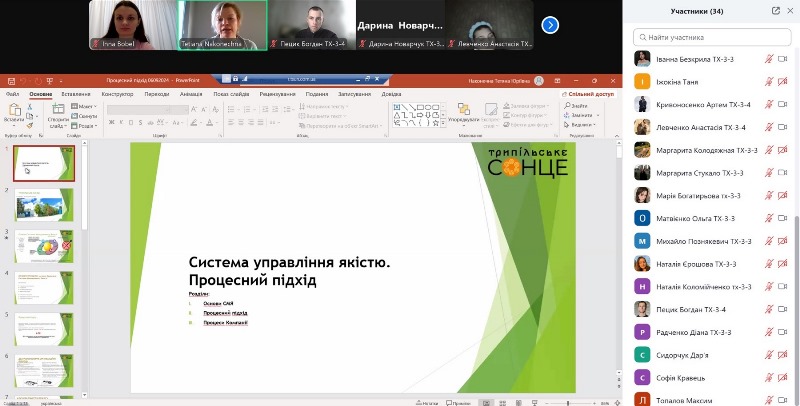
Task: Follow the Процесний підхід link on slide
Action: click(x=225, y=312)
